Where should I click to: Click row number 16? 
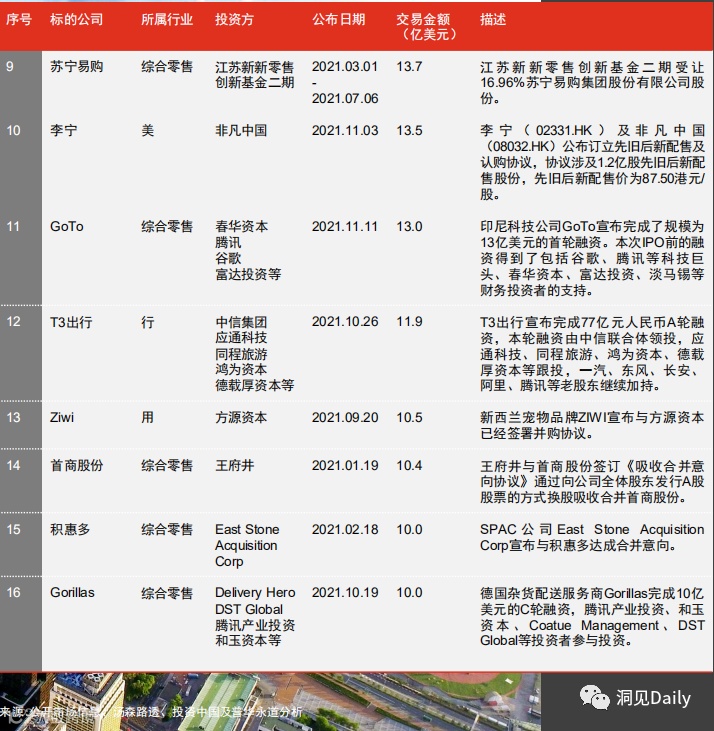coord(13,593)
